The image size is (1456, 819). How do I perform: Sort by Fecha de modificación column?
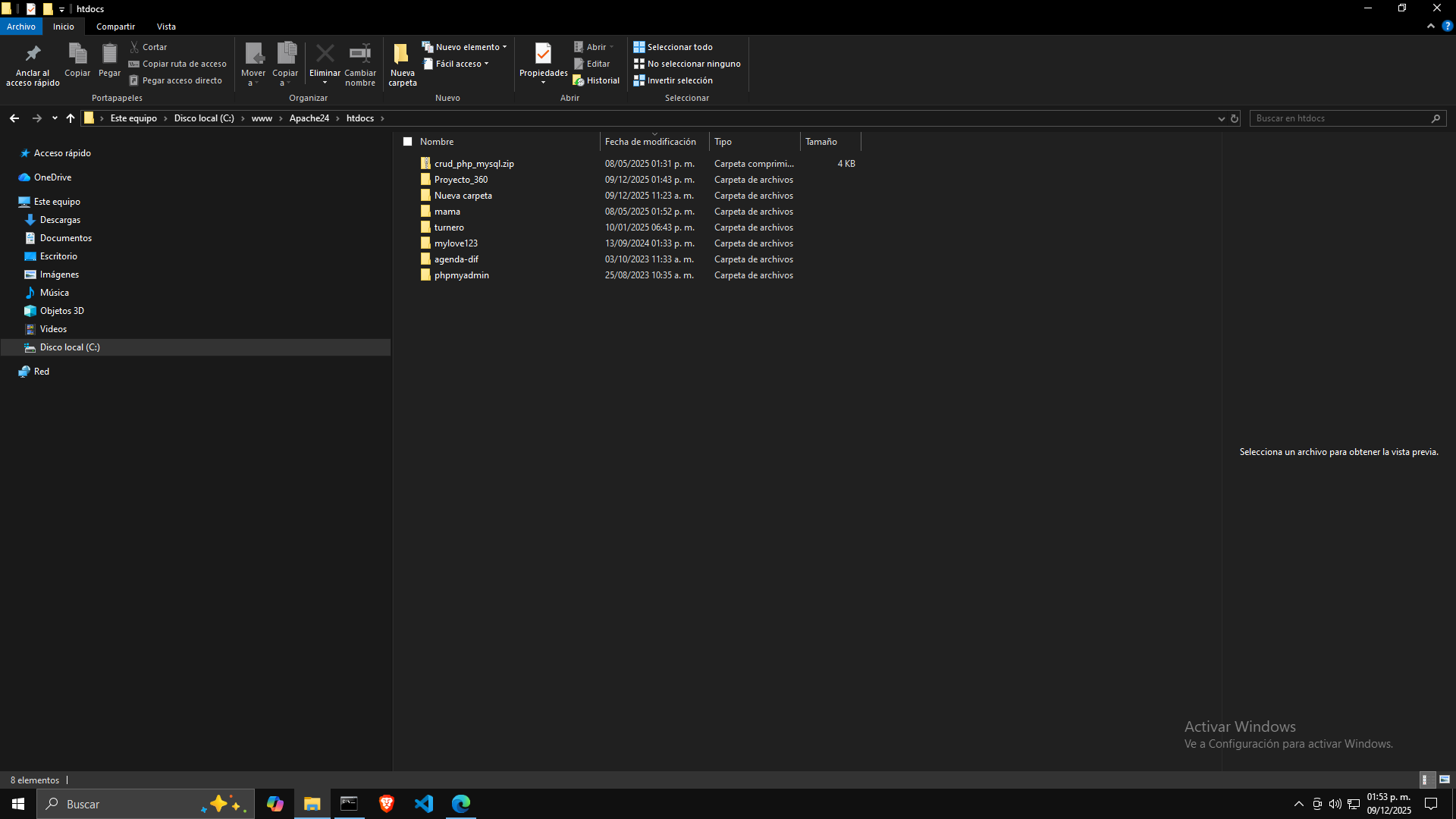click(x=650, y=142)
